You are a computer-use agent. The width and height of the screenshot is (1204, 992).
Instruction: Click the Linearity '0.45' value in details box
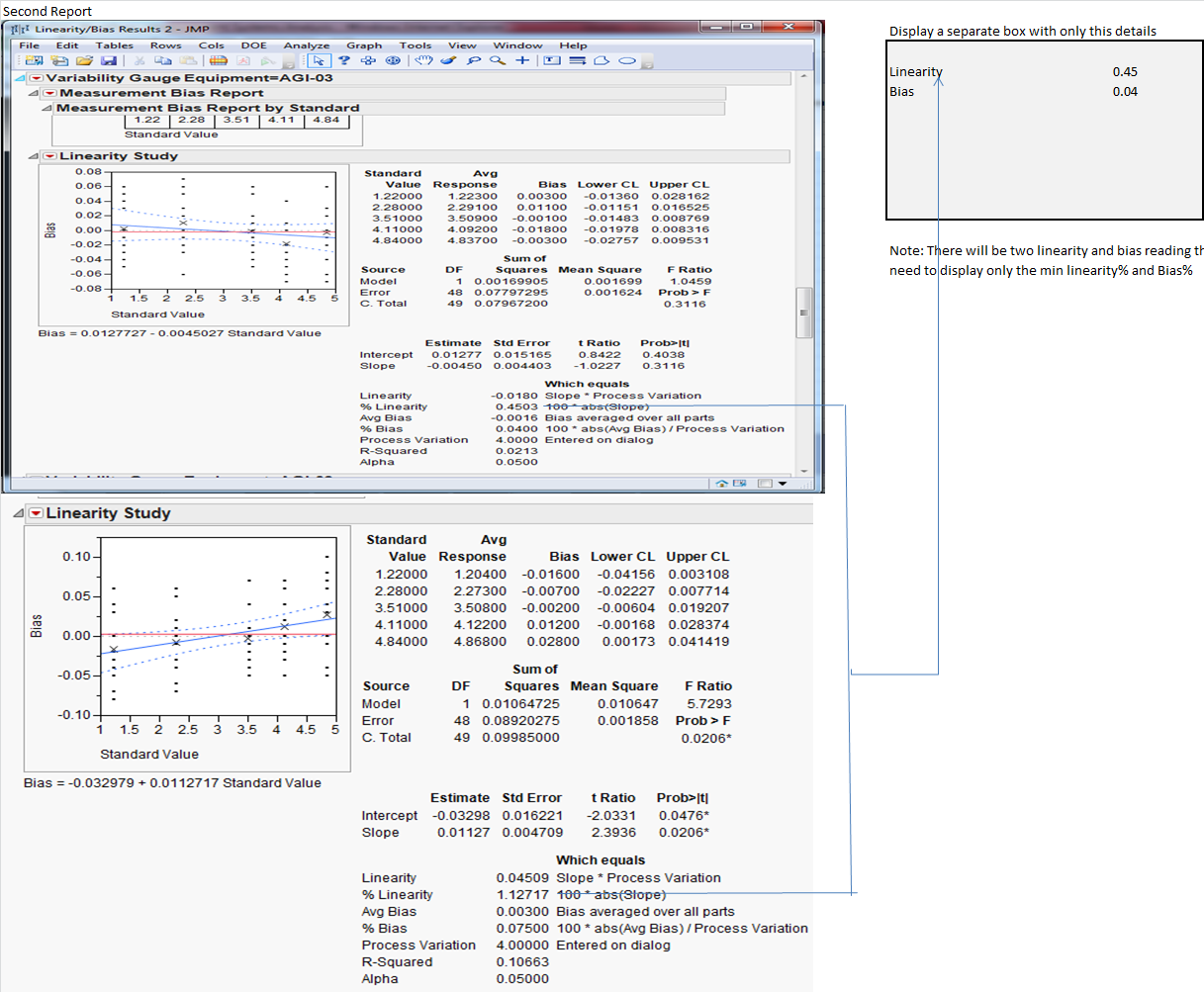1125,72
